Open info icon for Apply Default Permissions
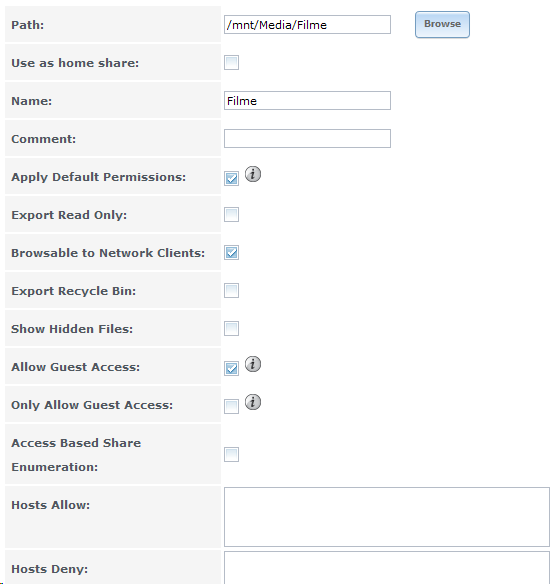Screen dimensions: 553x584 pos(253,174)
